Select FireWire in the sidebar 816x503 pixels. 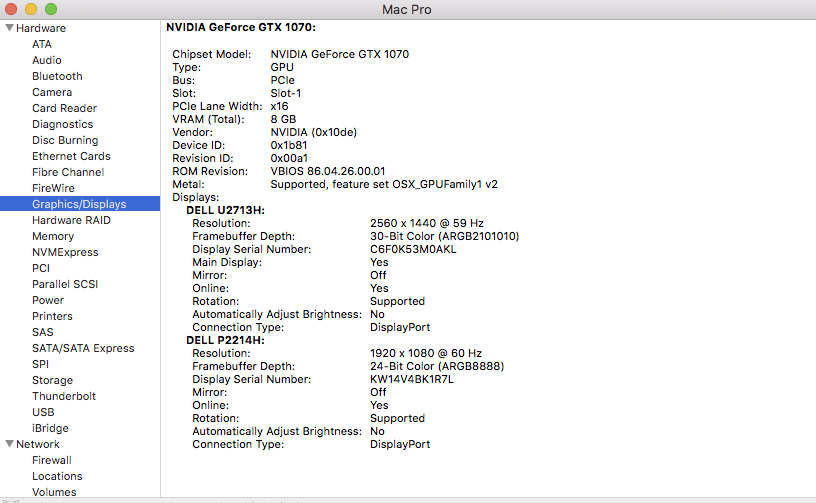(x=53, y=188)
